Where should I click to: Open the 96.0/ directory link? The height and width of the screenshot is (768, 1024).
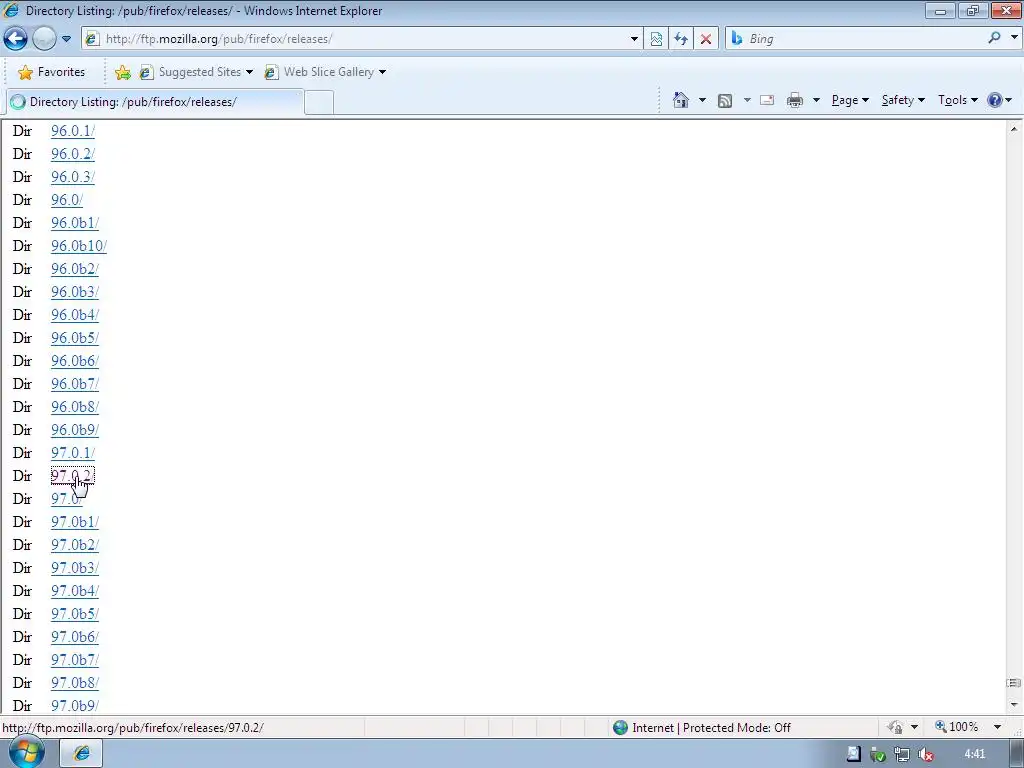(67, 200)
